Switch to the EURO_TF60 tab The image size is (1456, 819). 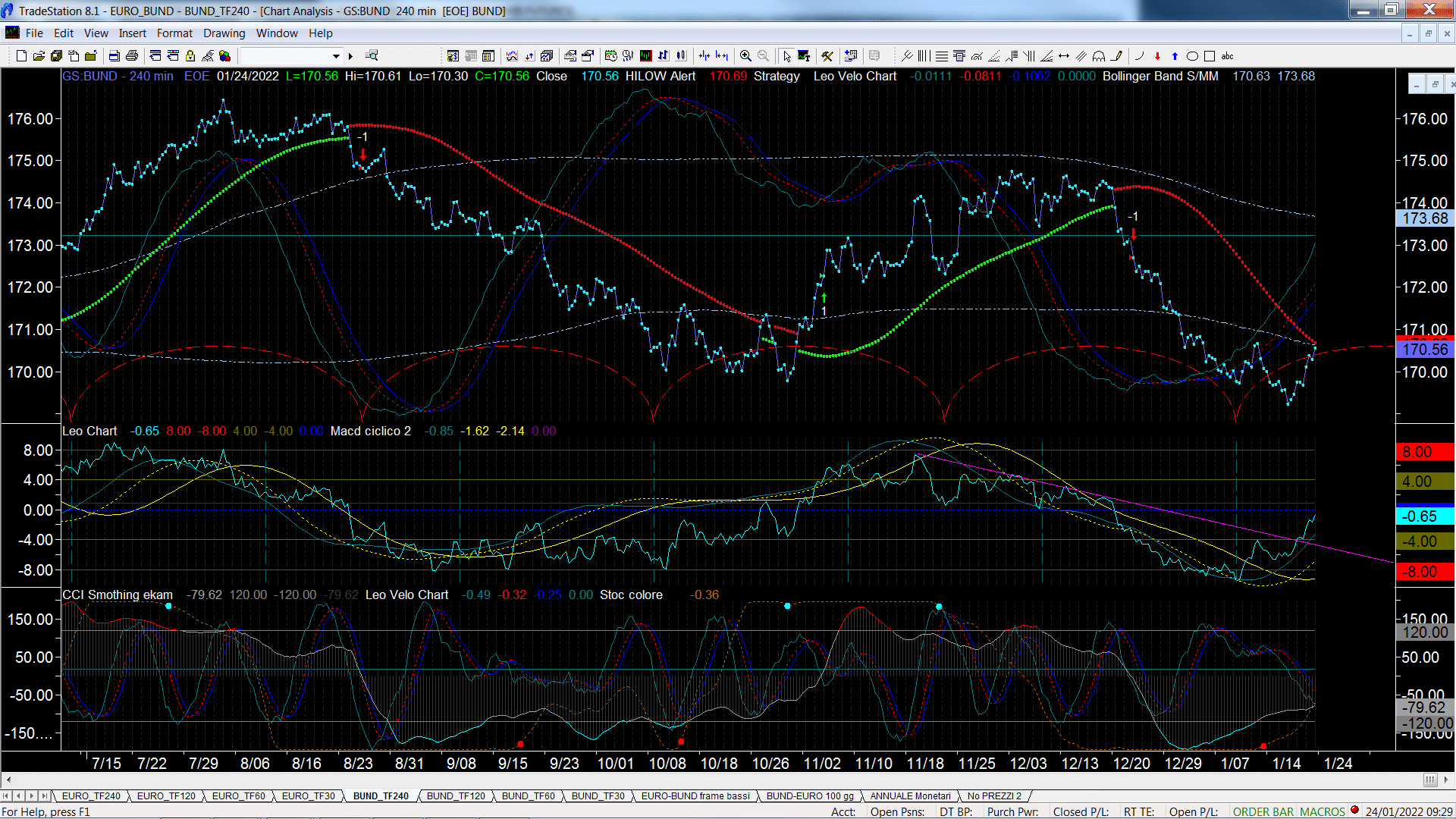point(239,795)
